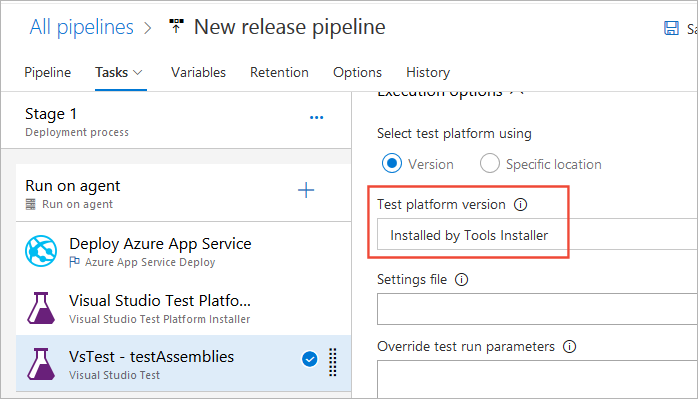Click the Save disk icon
The height and width of the screenshot is (399, 698).
point(671,28)
